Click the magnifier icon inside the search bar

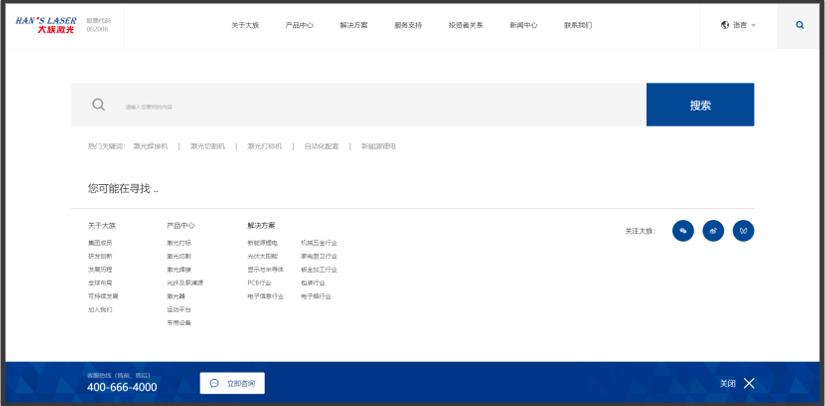click(98, 105)
